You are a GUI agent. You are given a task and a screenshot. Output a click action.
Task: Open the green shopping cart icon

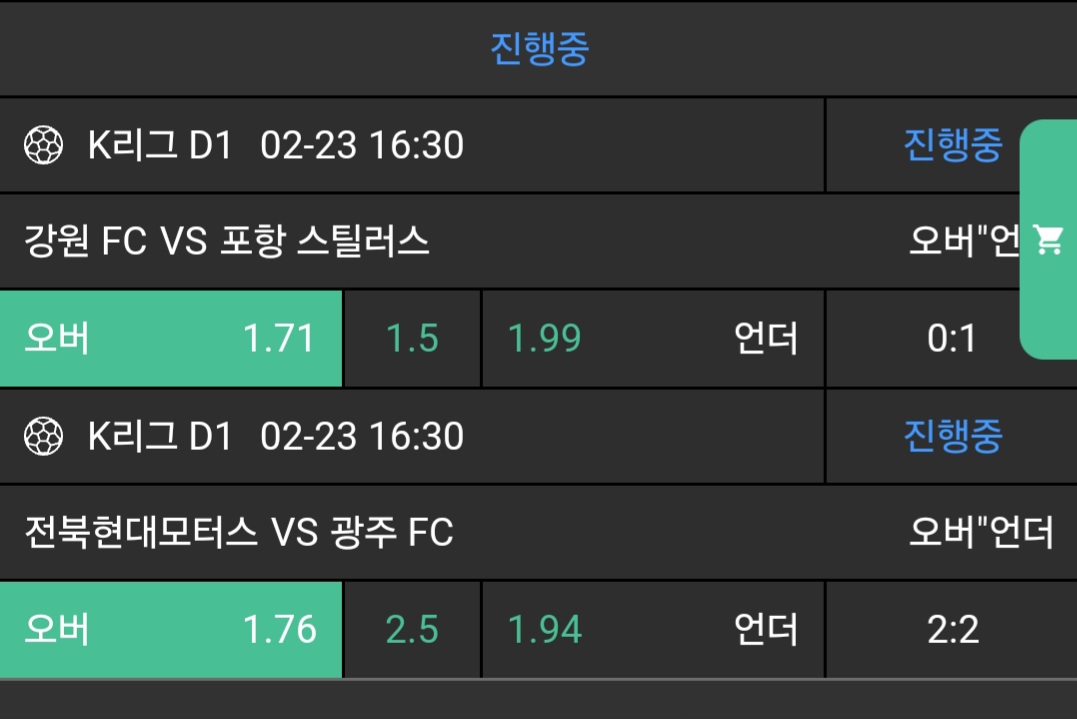coord(1048,240)
